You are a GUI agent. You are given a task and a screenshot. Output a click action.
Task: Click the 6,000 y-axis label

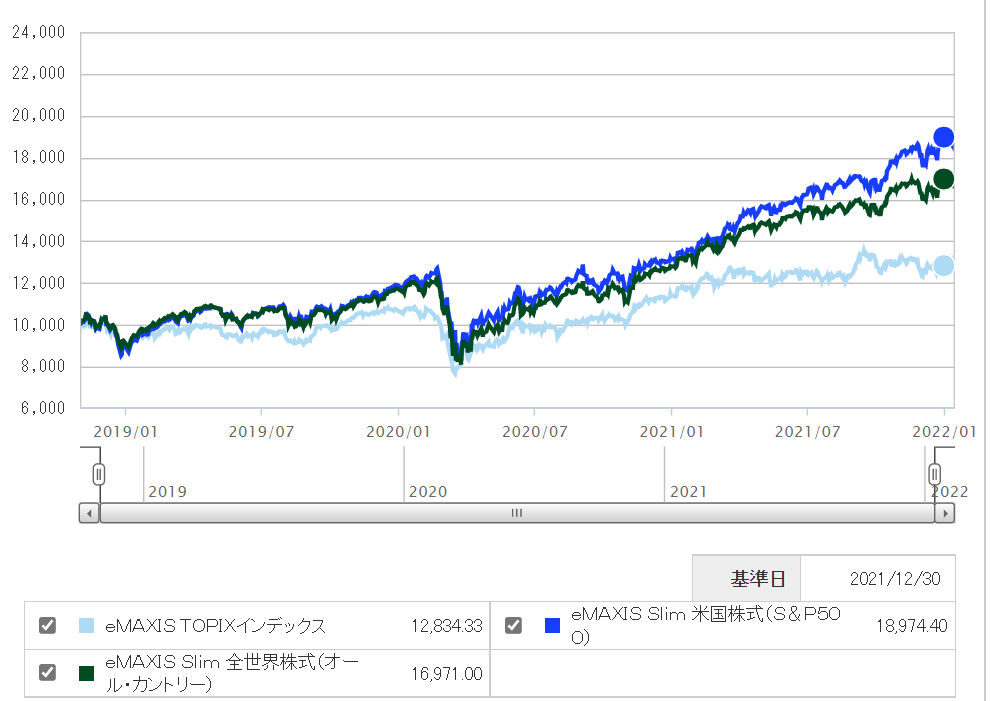[43, 408]
